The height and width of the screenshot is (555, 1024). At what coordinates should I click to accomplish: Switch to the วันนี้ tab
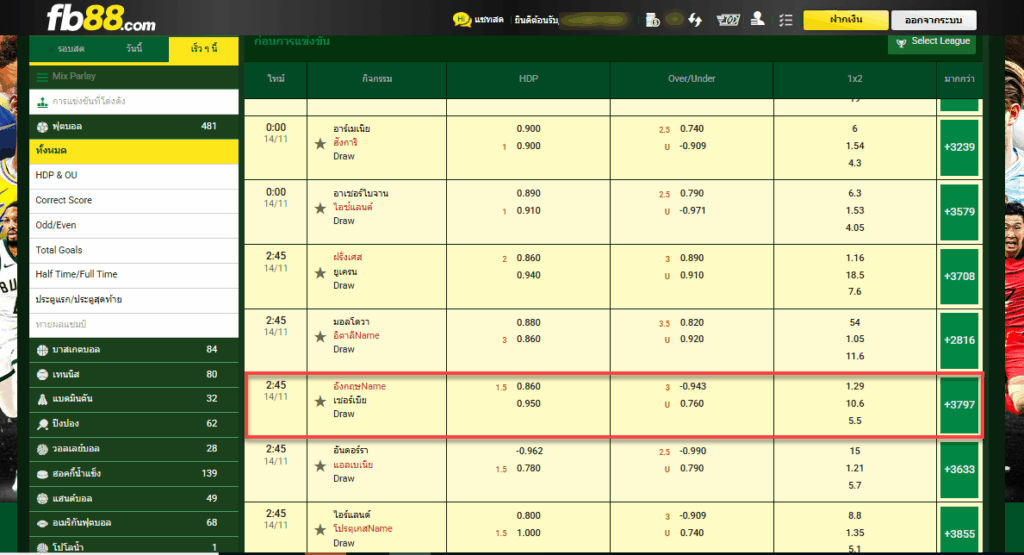(135, 49)
